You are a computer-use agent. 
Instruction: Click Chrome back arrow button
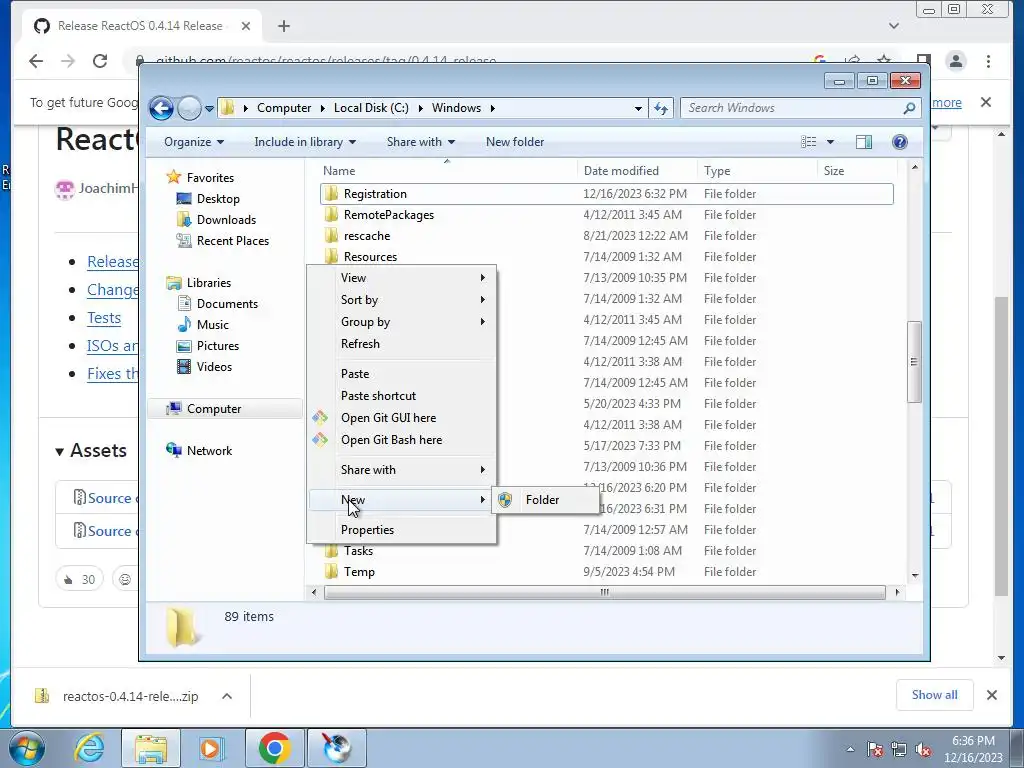coord(36,61)
